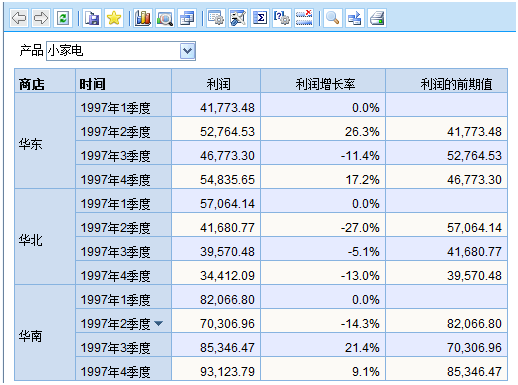The image size is (518, 385).
Task: Expand the 1997年2季度 arrow under 华南
Action: click(x=159, y=323)
